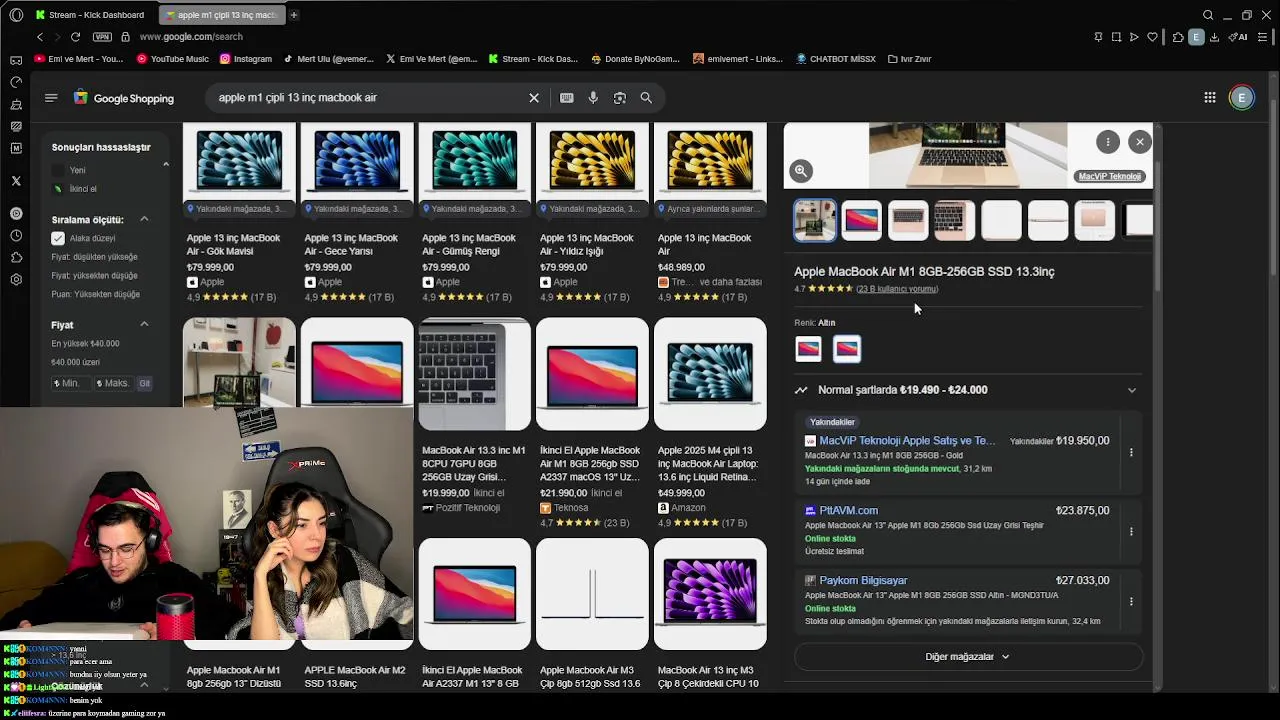Click the Maks. price input field
The width and height of the screenshot is (1280, 720).
point(113,383)
